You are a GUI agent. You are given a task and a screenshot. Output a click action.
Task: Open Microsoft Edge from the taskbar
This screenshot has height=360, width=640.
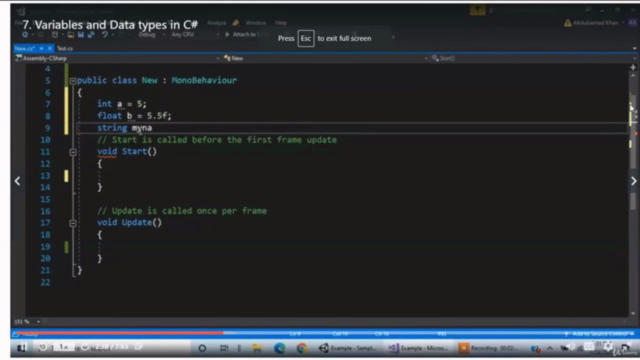[x=280, y=348]
